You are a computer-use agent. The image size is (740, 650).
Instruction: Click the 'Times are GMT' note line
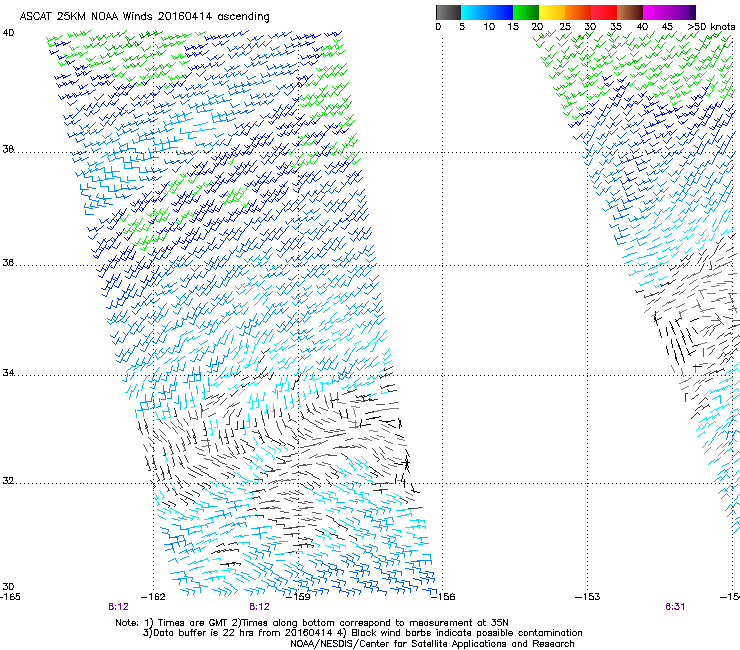pos(312,623)
